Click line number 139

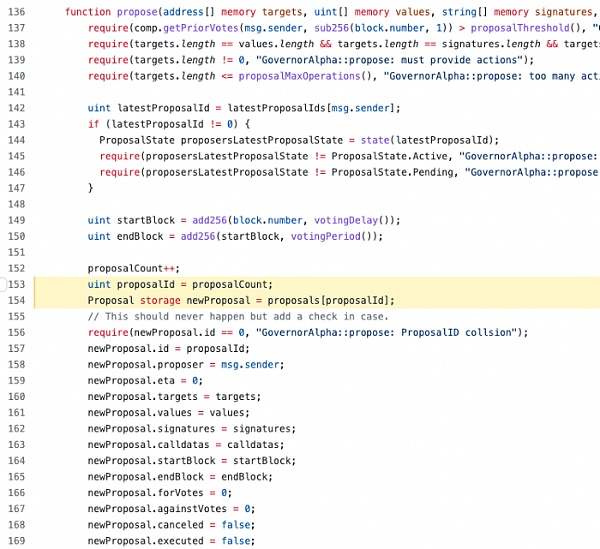16,60
